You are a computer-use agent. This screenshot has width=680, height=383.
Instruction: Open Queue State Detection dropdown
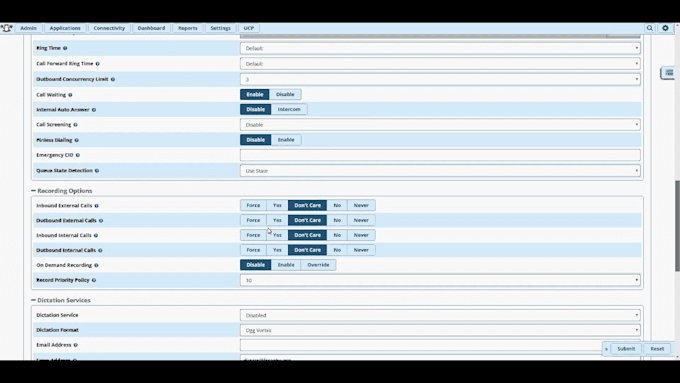(x=440, y=171)
